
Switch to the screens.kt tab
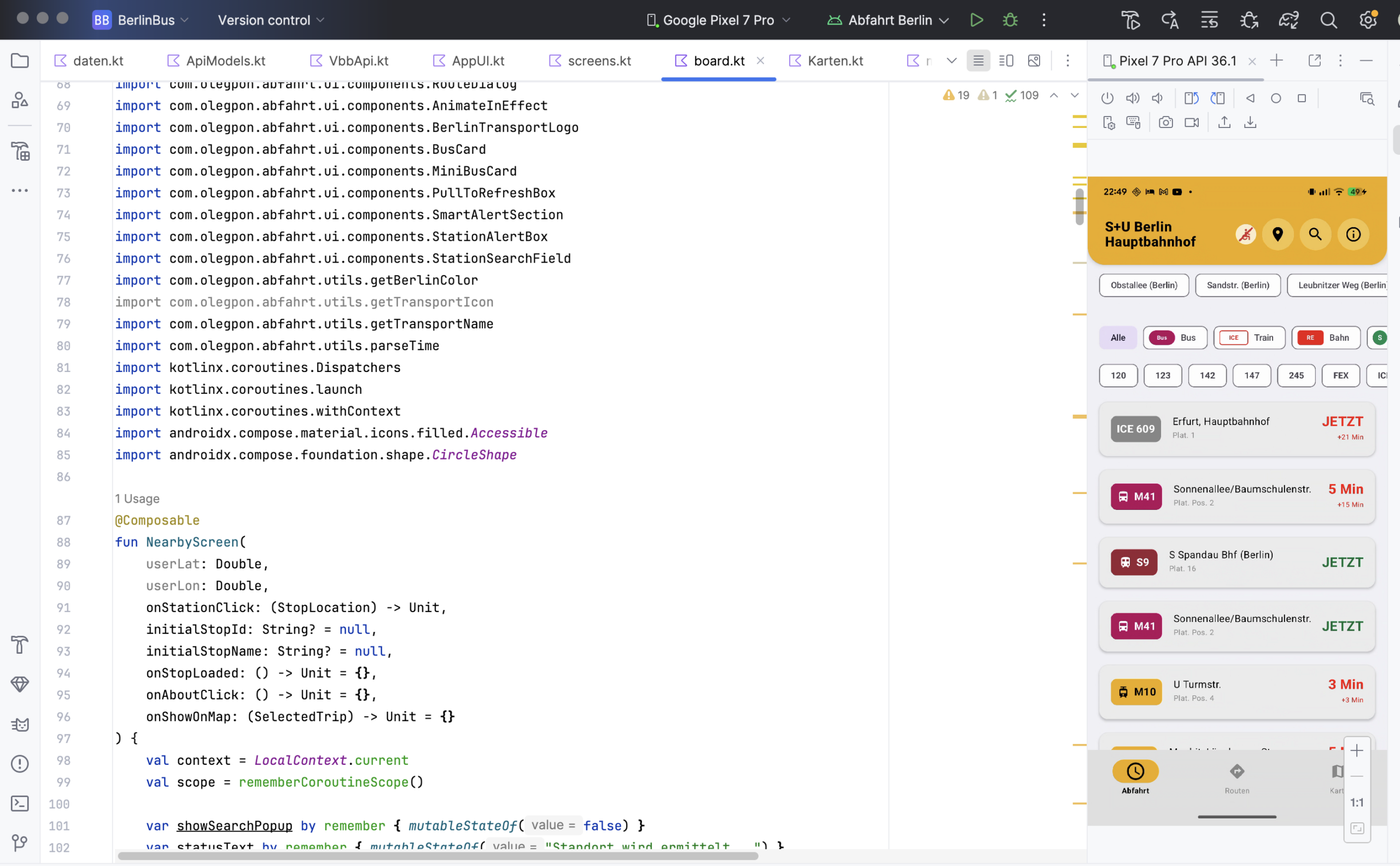[590, 61]
